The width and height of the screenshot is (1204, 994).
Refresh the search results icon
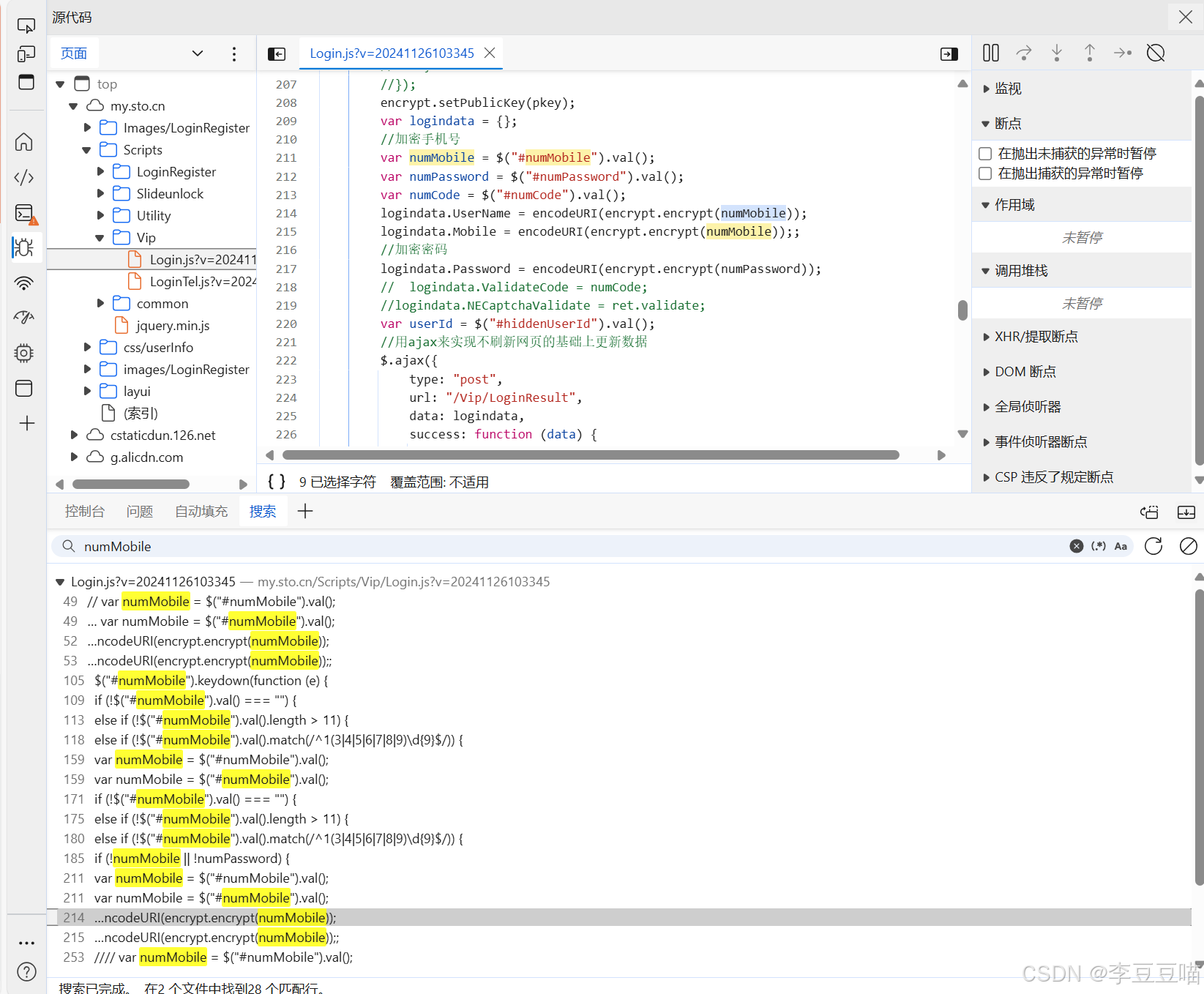pyautogui.click(x=1153, y=546)
